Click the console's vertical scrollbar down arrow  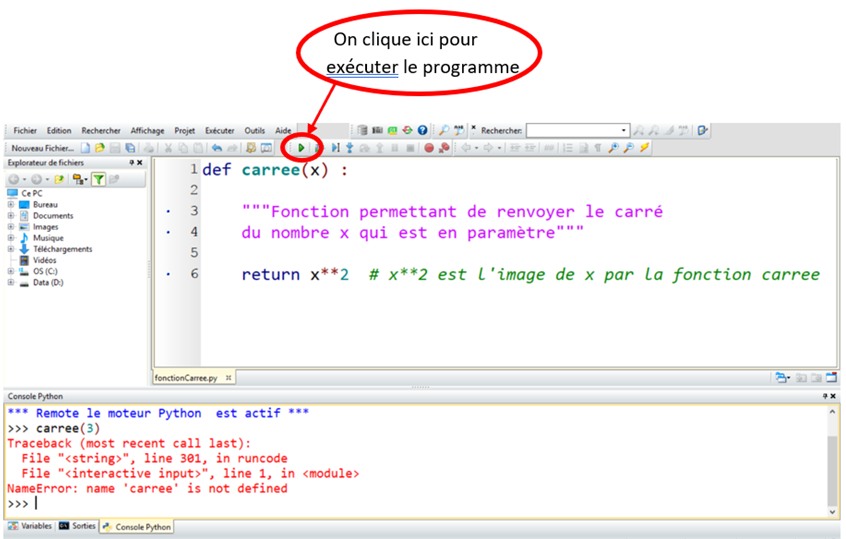tap(832, 512)
